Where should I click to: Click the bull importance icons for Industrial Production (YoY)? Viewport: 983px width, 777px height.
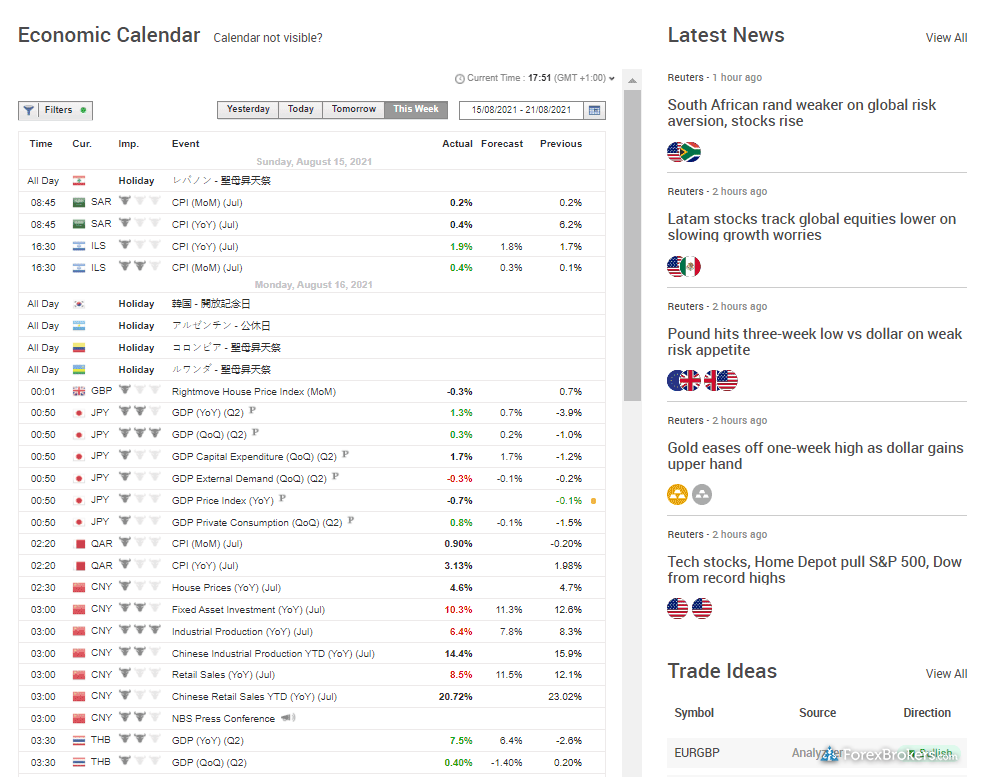[139, 631]
